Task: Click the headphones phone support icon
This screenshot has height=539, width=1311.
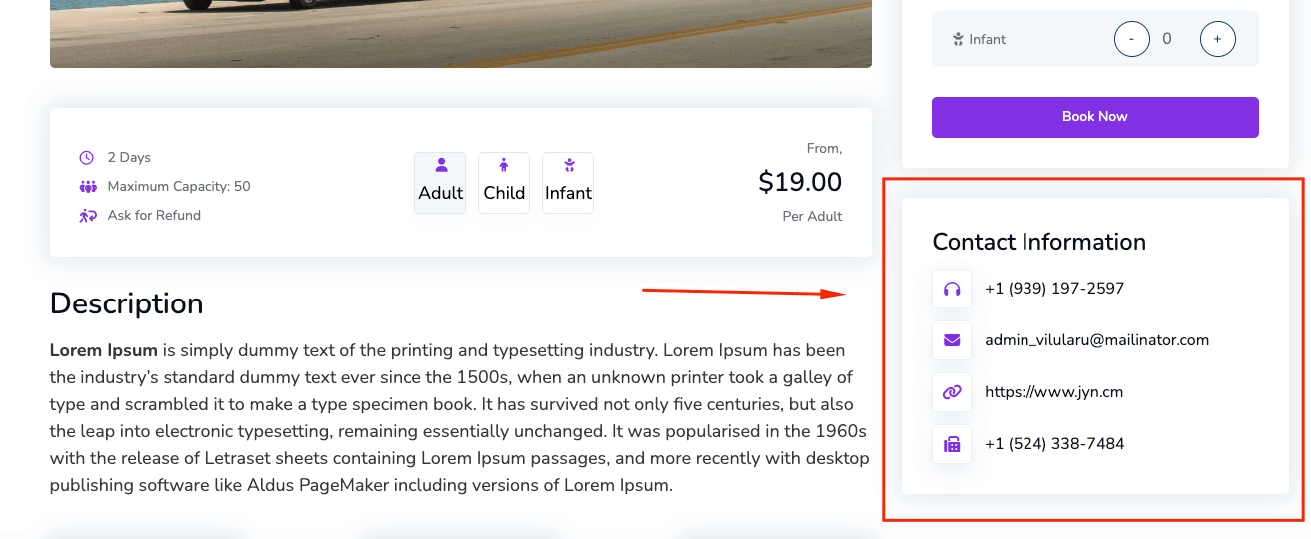Action: click(952, 289)
